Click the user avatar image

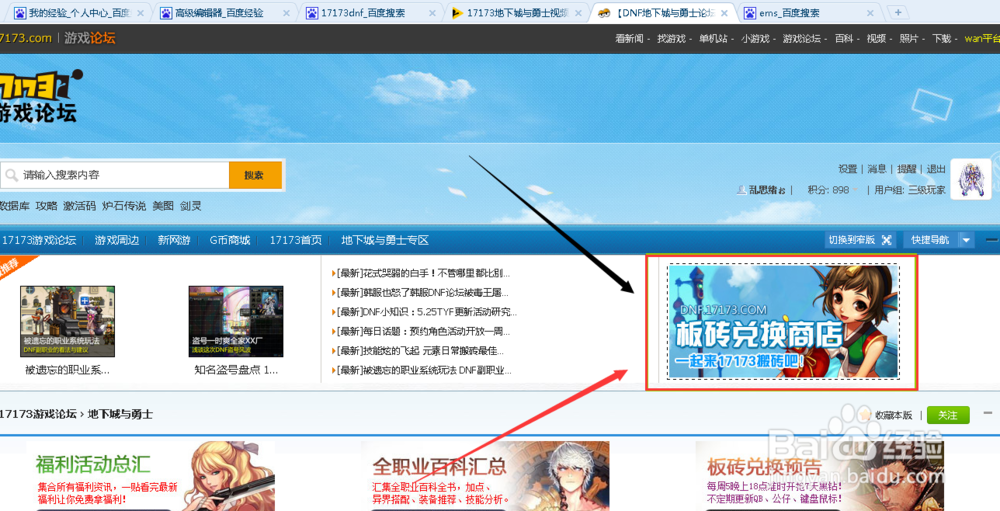pyautogui.click(x=971, y=179)
